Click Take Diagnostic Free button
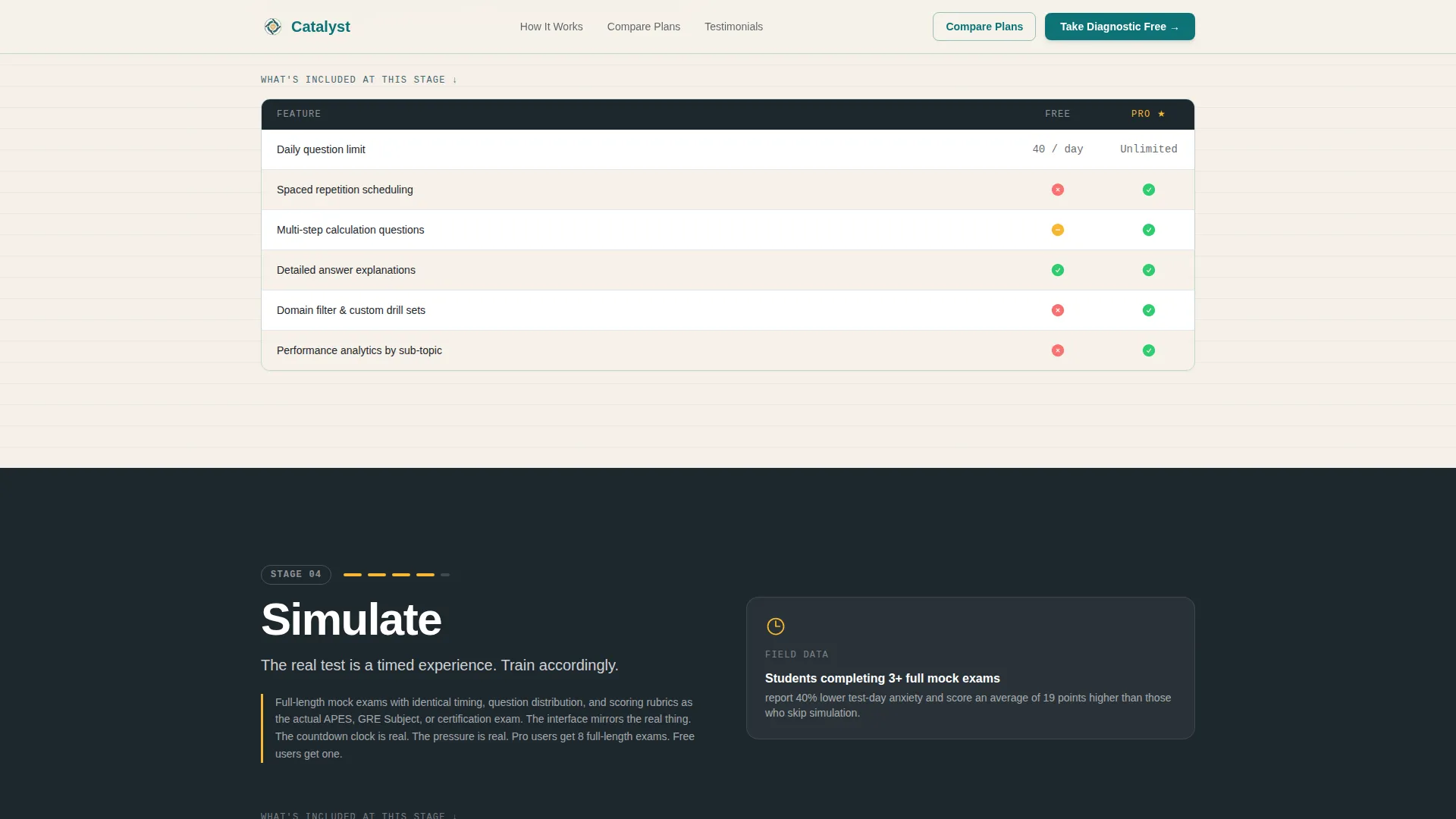The width and height of the screenshot is (1456, 819). tap(1119, 27)
